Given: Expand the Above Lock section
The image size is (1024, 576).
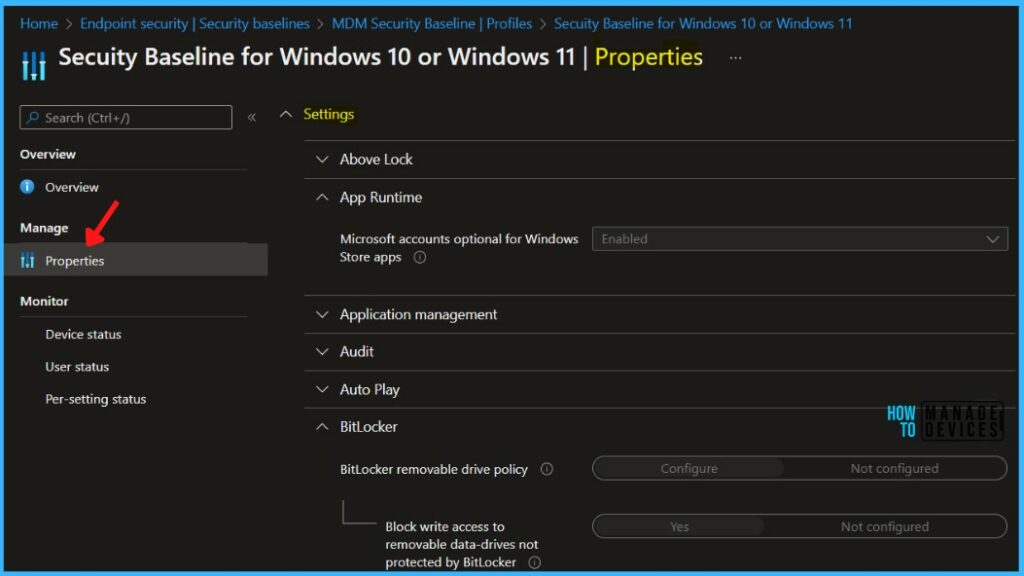Looking at the screenshot, I should [322, 159].
